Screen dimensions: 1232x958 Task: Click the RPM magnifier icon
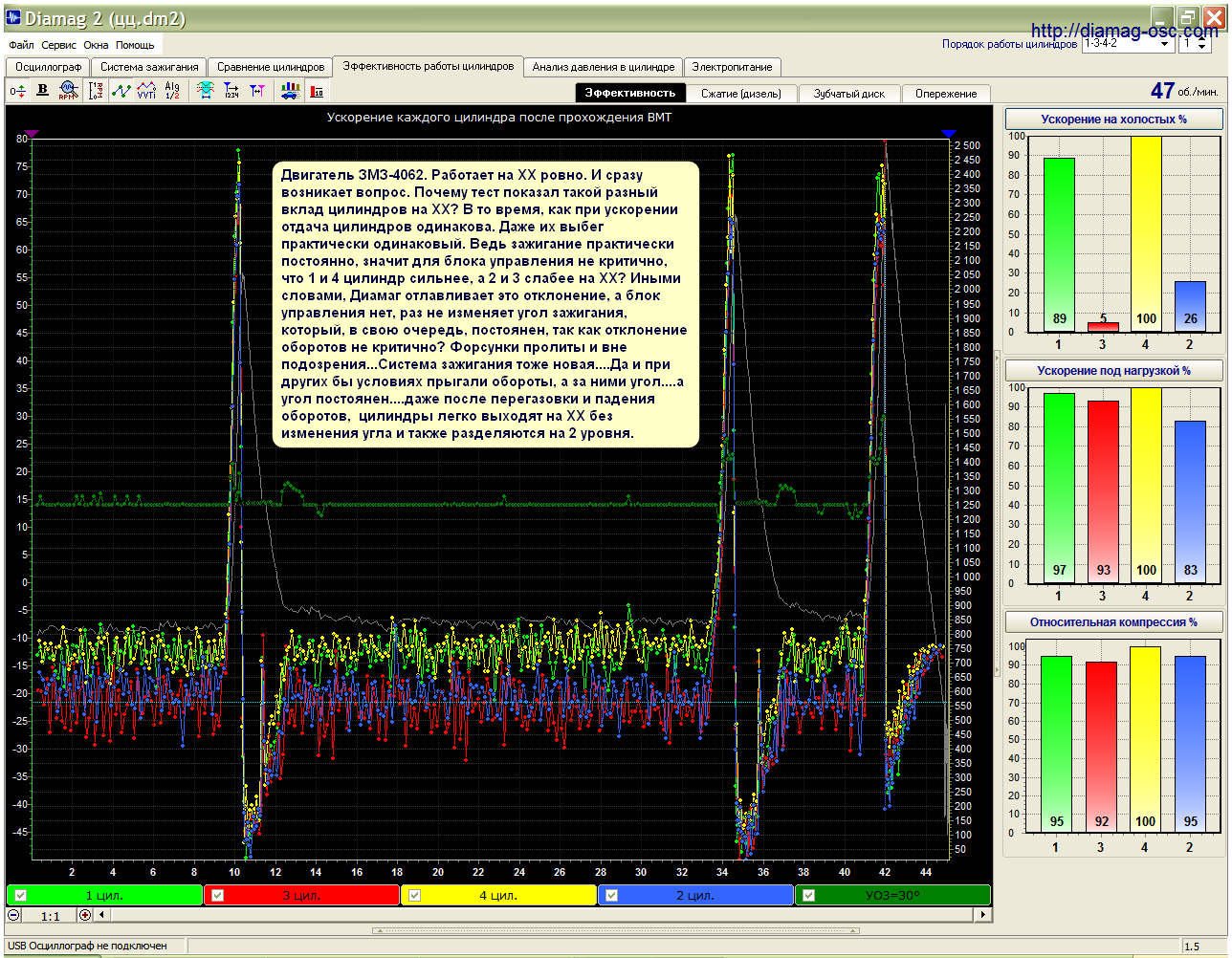[68, 91]
